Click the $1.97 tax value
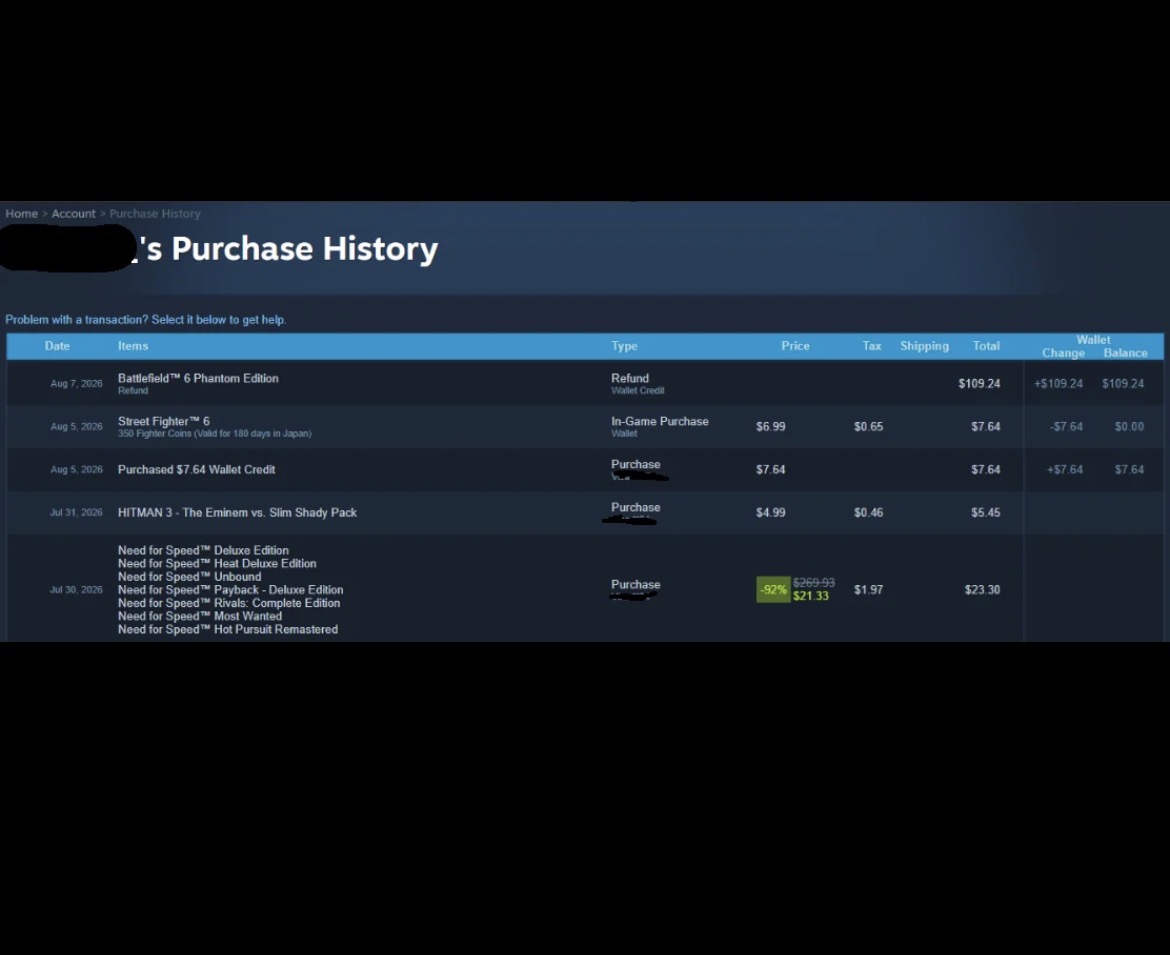 pos(869,589)
